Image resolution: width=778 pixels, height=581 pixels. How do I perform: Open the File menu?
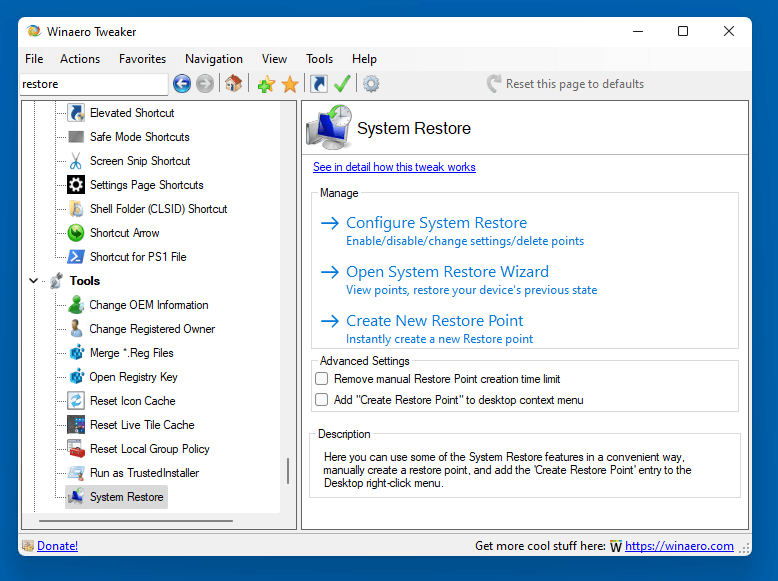(x=34, y=59)
